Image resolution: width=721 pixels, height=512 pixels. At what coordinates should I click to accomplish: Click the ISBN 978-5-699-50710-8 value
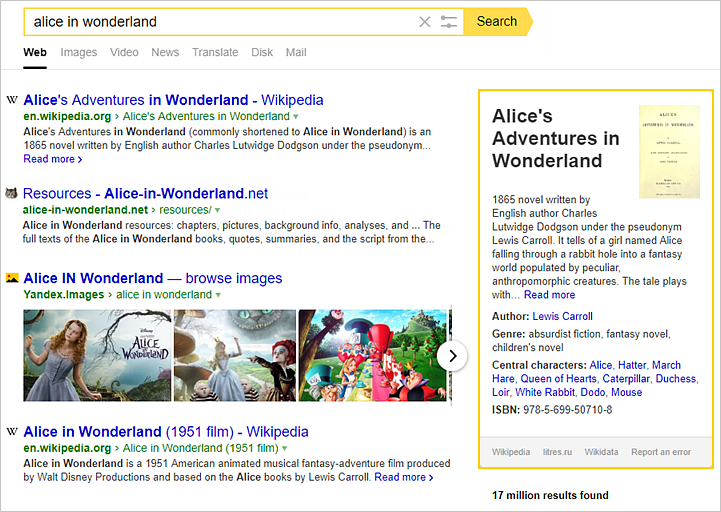click(567, 410)
